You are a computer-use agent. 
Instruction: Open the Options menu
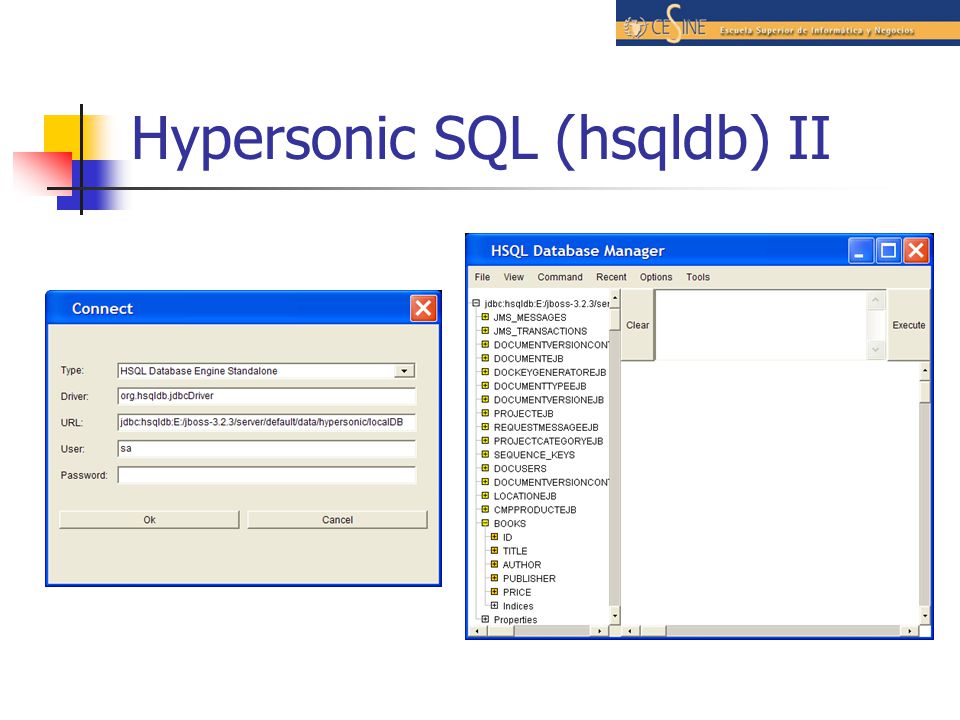click(x=656, y=277)
